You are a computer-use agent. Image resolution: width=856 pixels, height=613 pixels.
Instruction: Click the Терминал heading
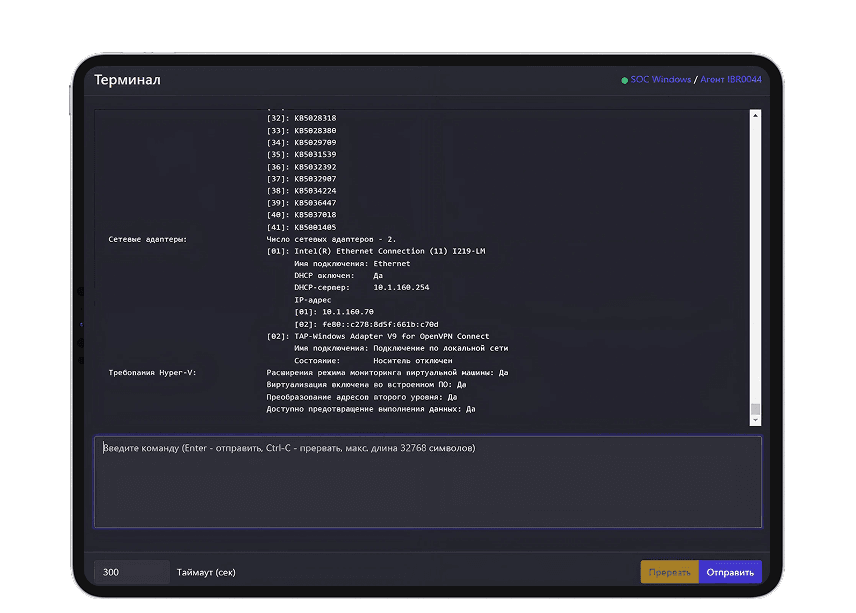(x=127, y=80)
